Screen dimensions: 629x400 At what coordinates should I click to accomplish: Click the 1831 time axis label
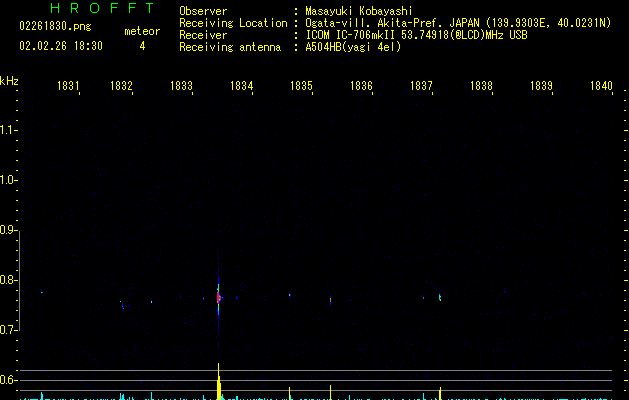(68, 86)
